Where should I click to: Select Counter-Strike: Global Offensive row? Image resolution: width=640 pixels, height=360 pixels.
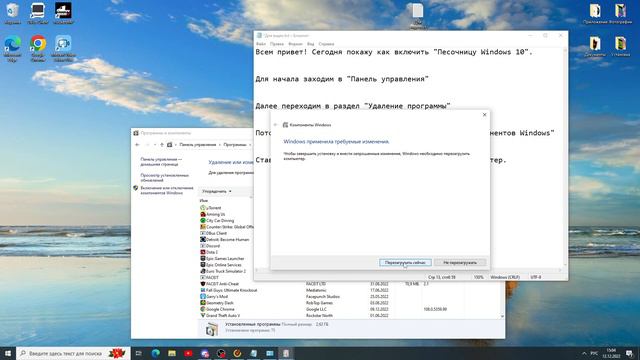226,227
